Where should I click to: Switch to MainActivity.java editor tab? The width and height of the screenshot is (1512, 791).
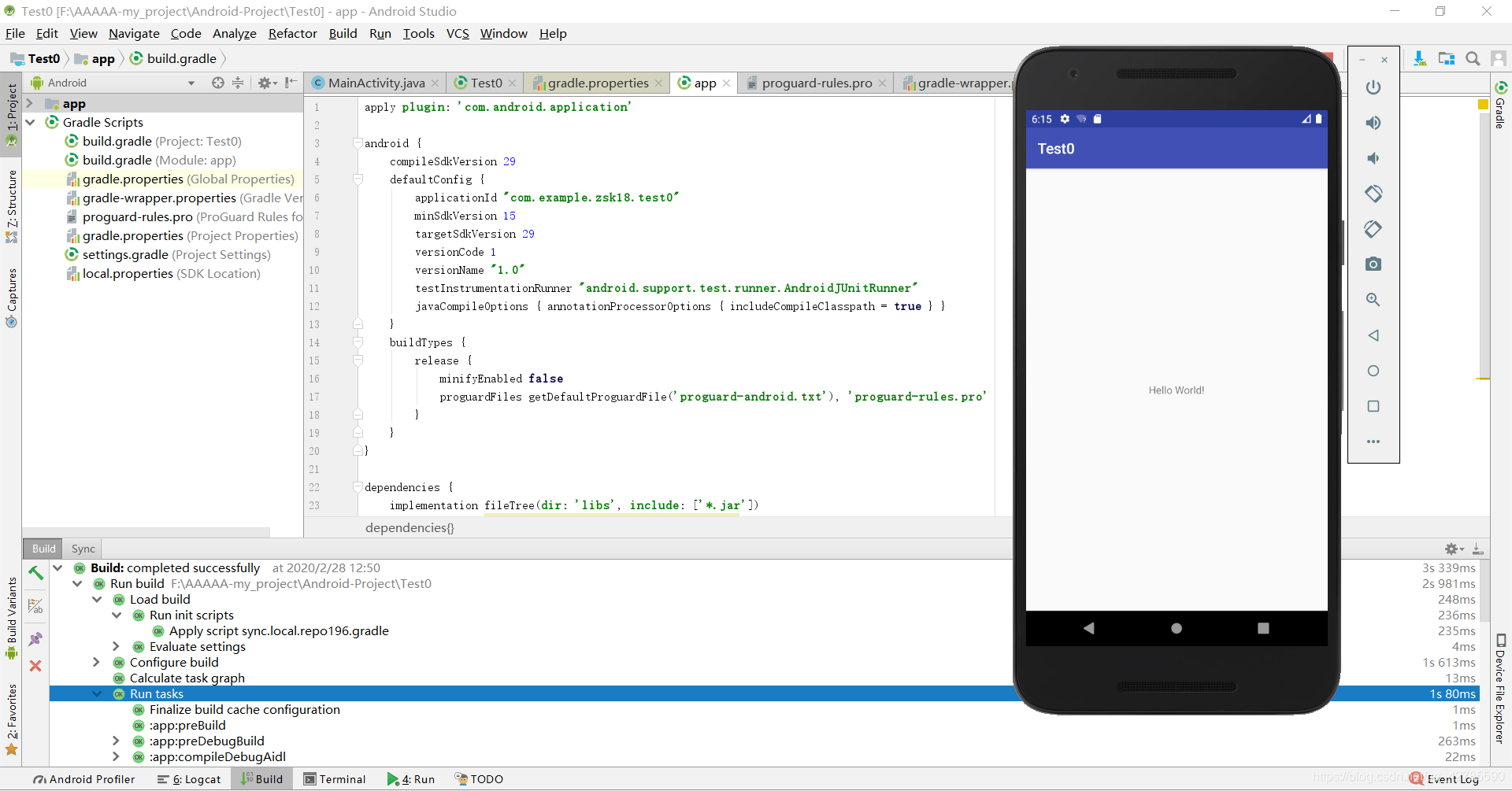(376, 83)
